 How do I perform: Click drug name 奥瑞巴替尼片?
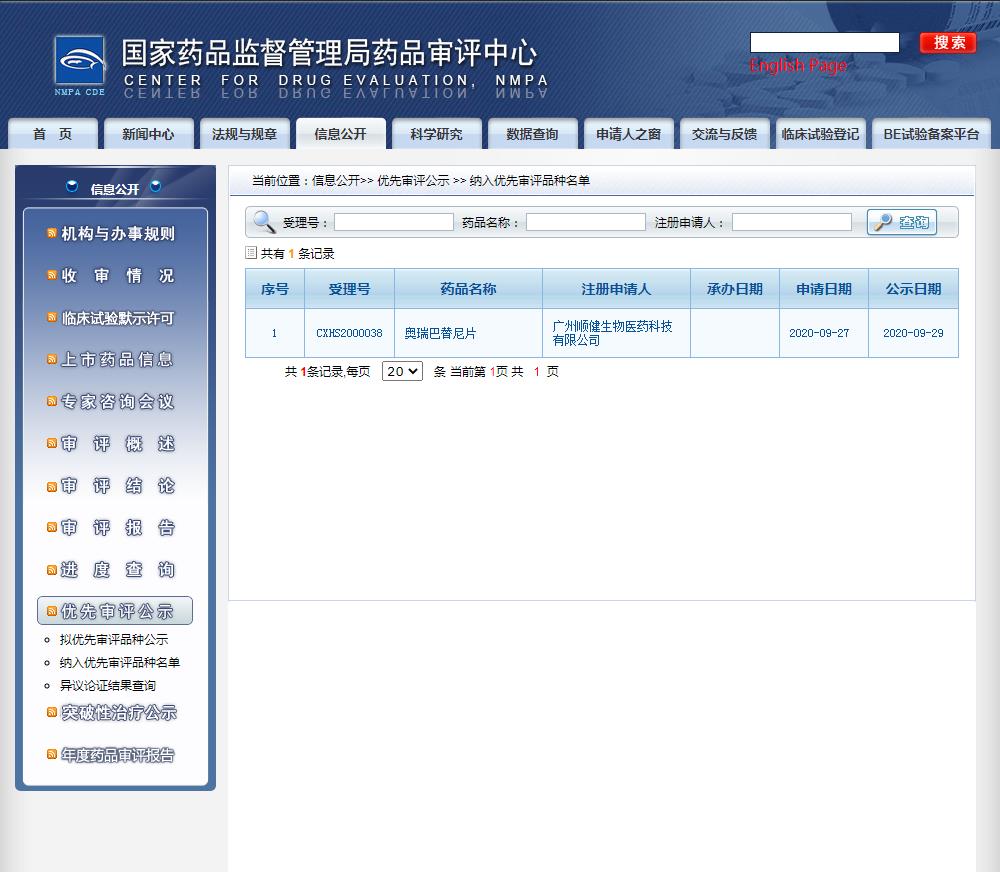tap(440, 333)
